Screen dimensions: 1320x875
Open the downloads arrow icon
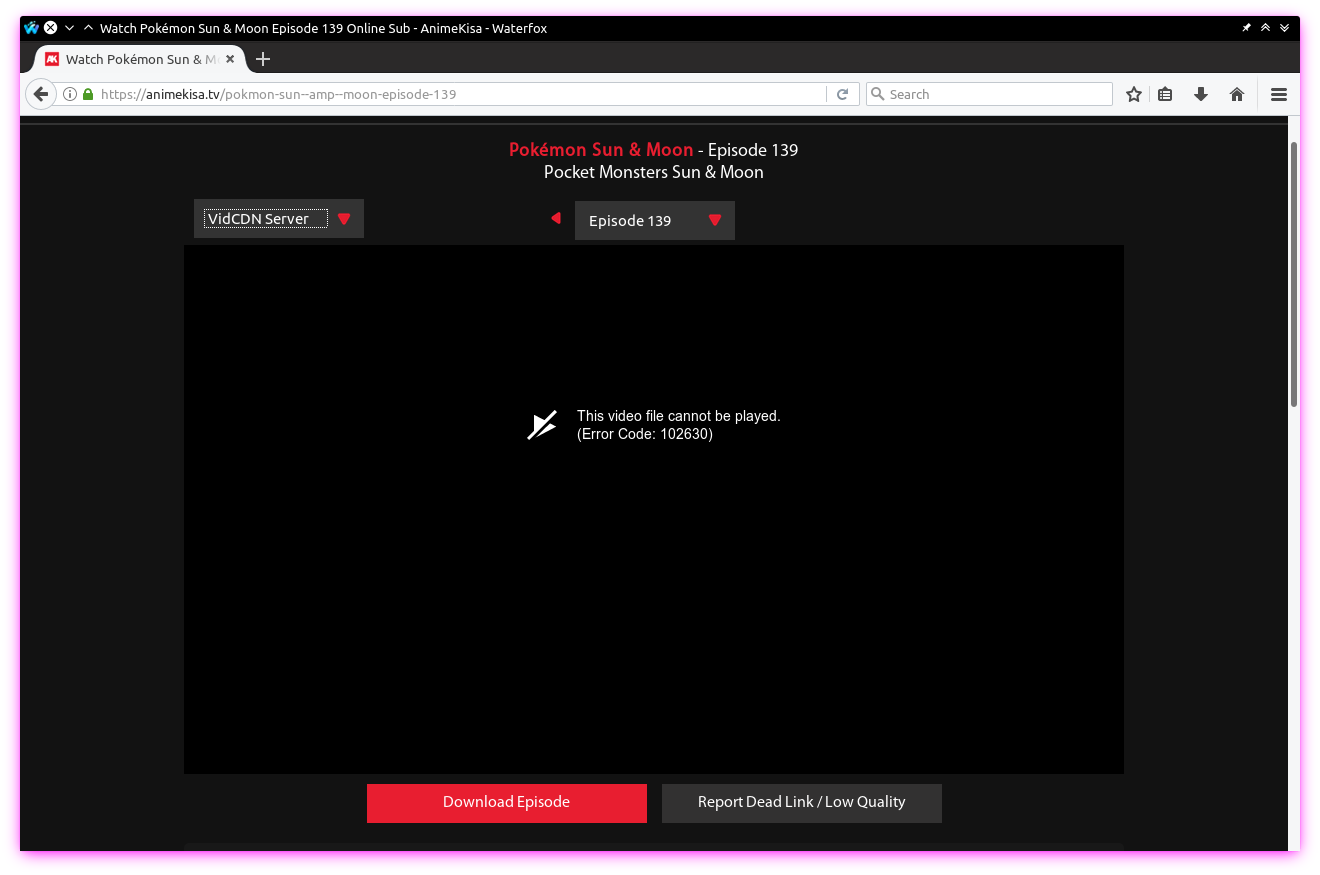tap(1201, 94)
